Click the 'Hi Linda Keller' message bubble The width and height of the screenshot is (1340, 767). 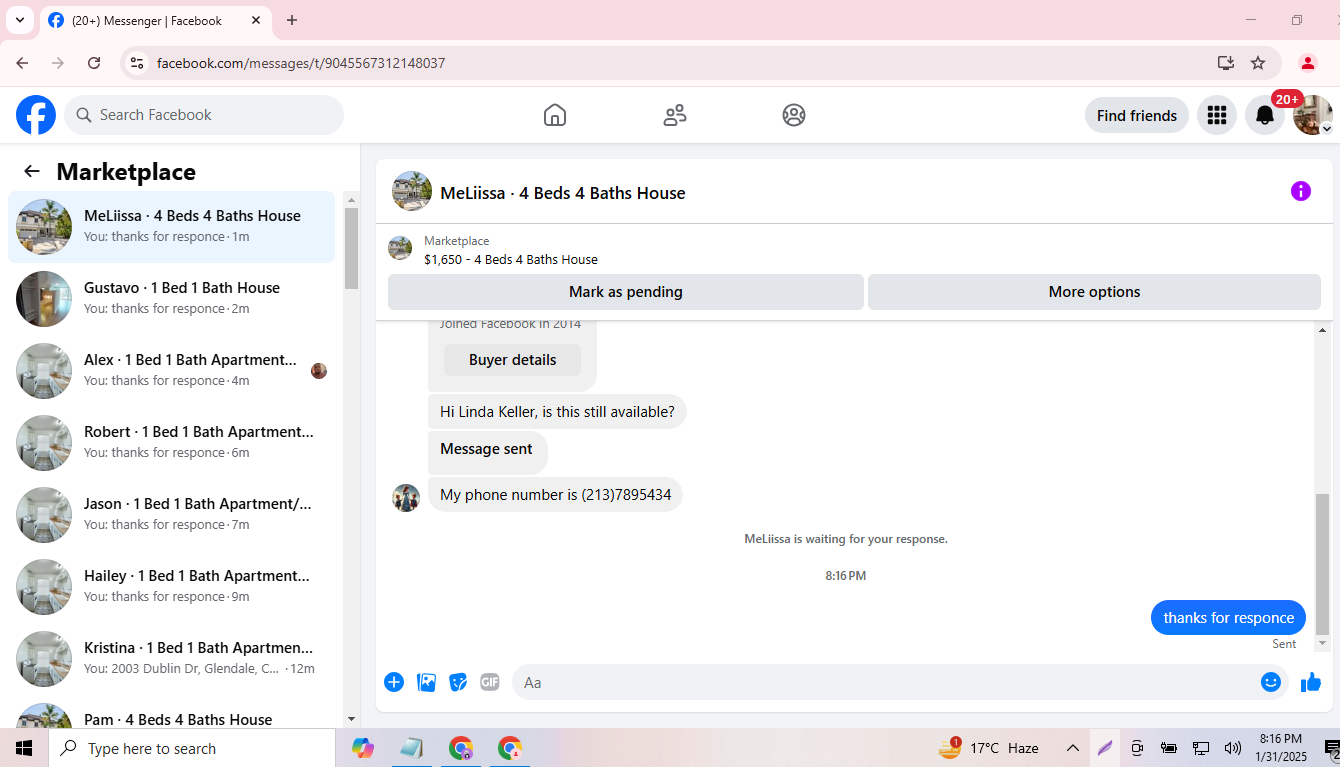coord(557,412)
